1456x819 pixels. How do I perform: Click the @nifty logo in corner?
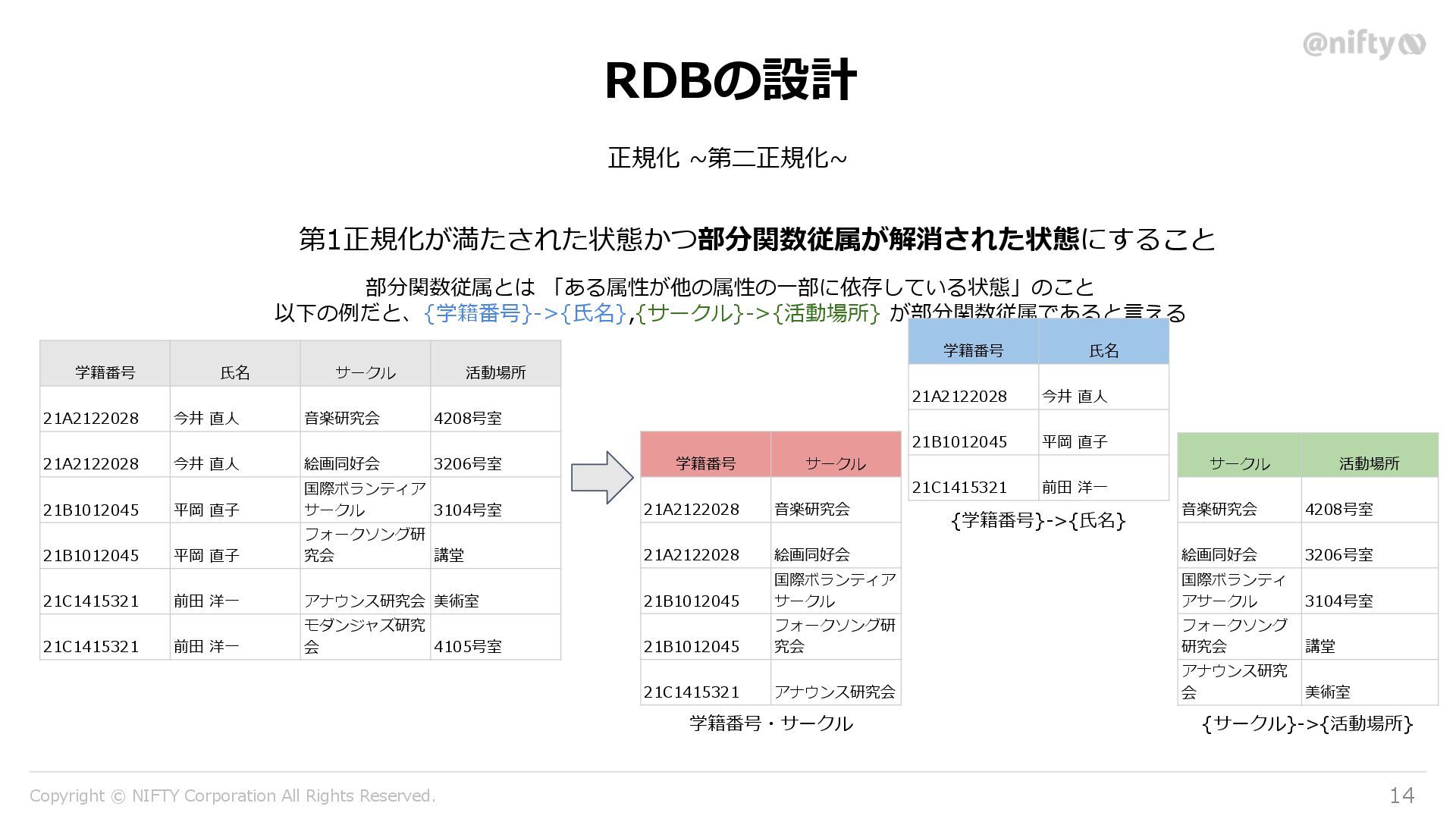click(x=1363, y=45)
